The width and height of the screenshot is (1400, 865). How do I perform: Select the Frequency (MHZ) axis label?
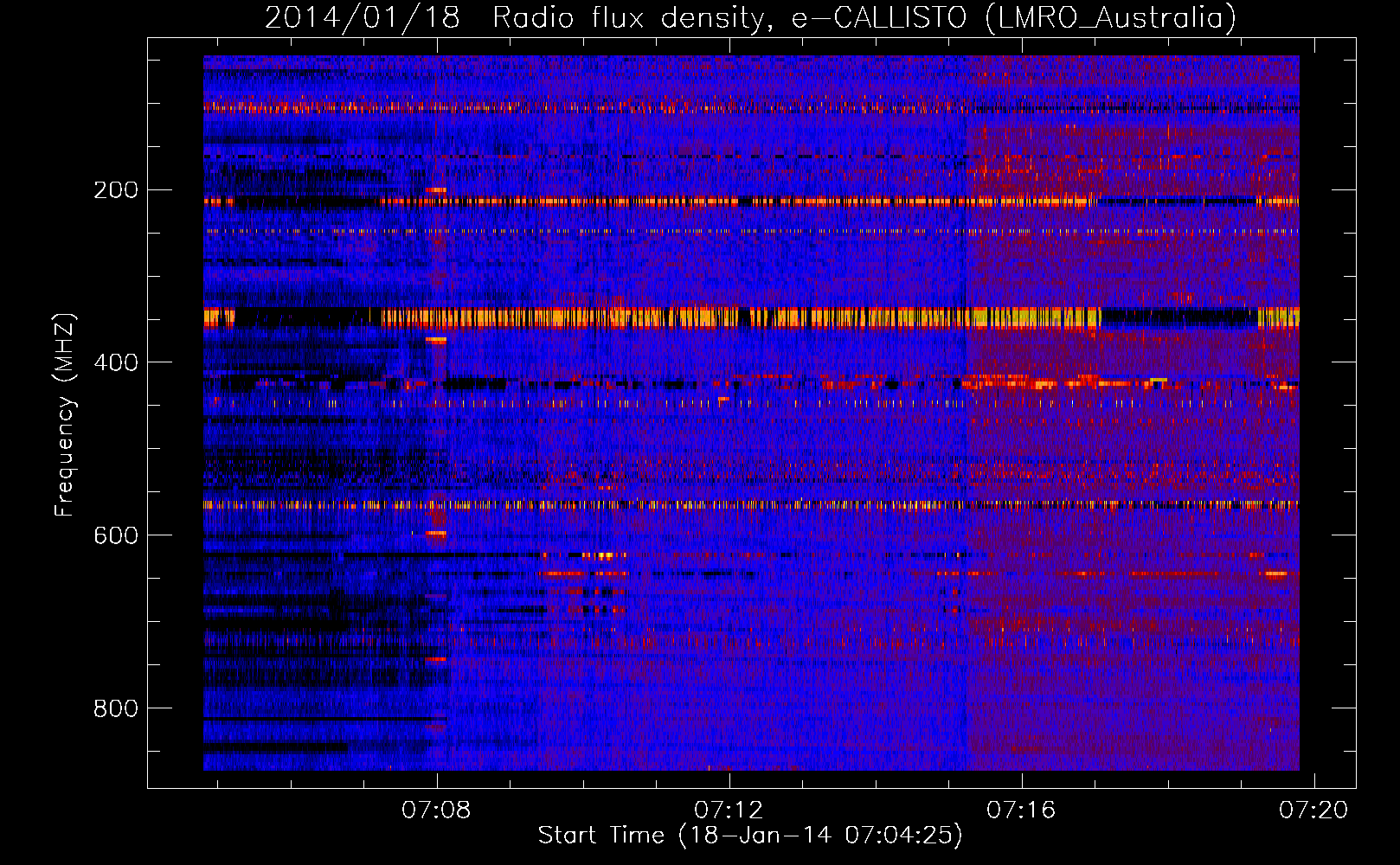pos(65,415)
